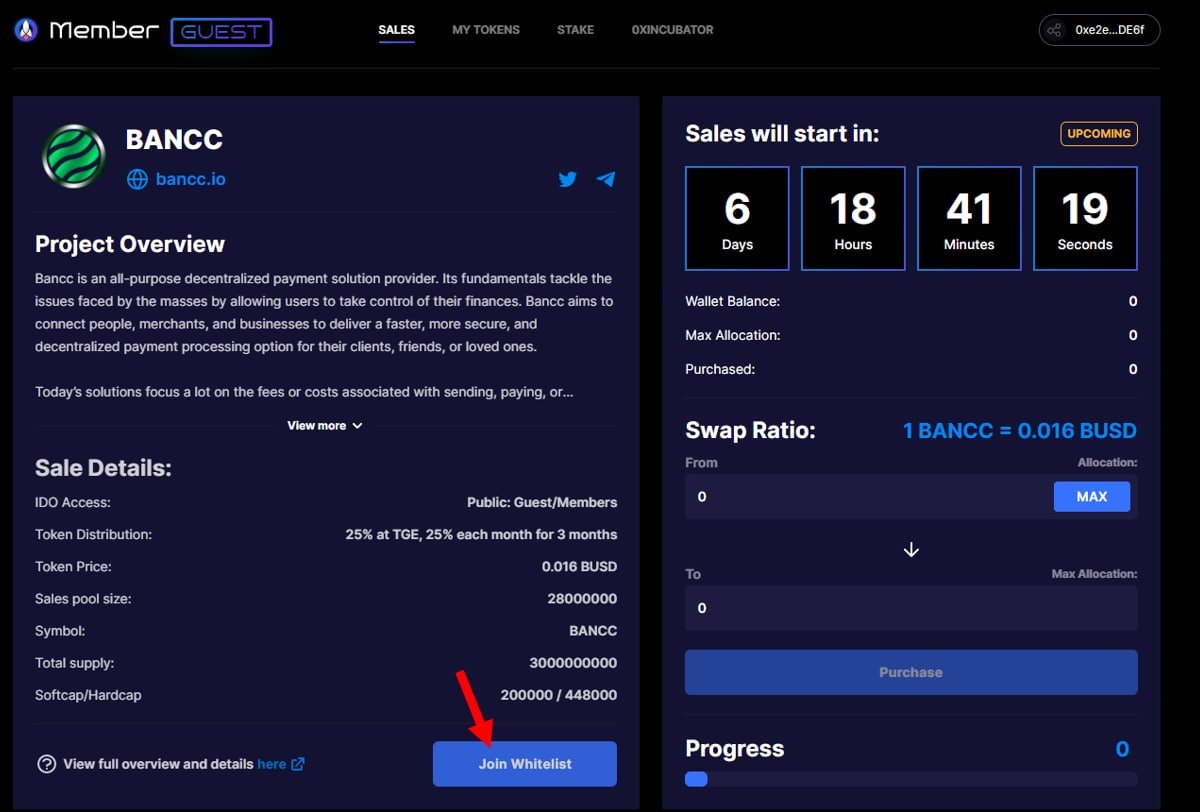Click the BANCC green token logo
The width and height of the screenshot is (1200, 812).
73,156
